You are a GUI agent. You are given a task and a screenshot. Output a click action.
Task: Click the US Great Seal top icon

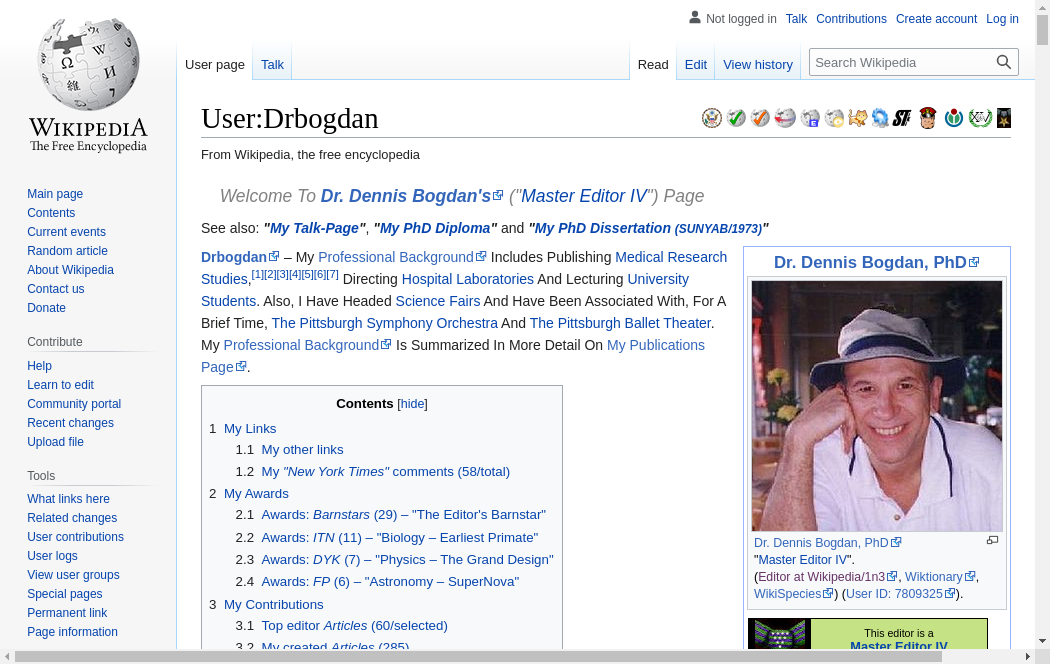712,118
